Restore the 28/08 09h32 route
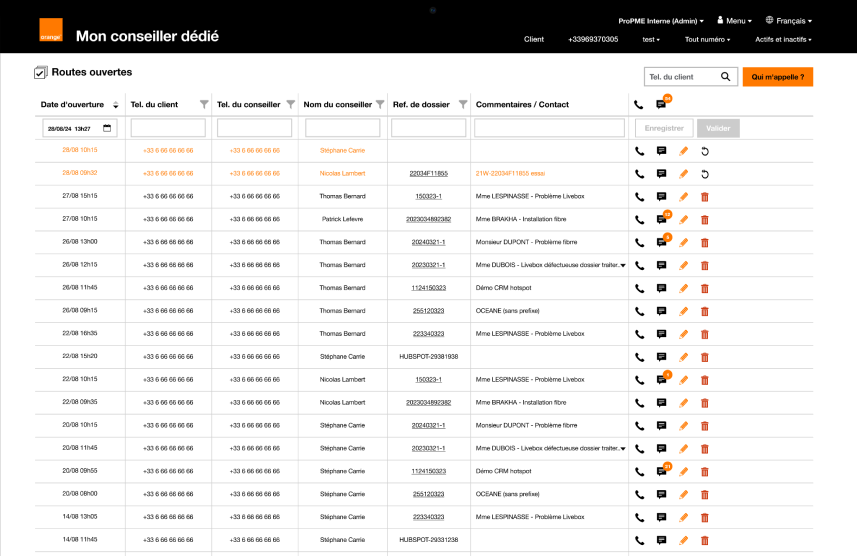Viewport: 857px width, 556px height. coord(705,174)
